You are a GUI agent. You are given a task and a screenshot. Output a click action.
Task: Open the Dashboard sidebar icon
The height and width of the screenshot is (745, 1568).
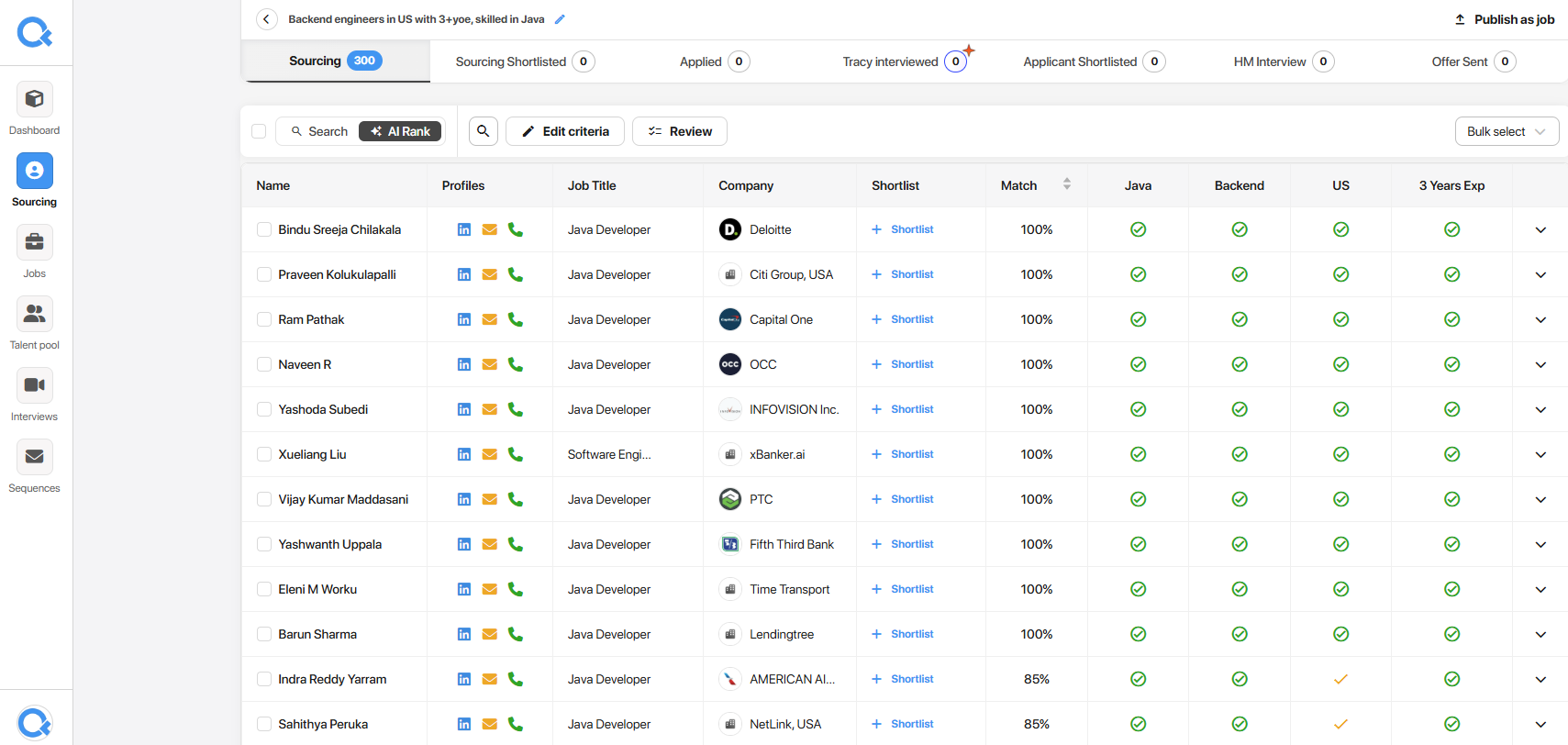pyautogui.click(x=34, y=99)
